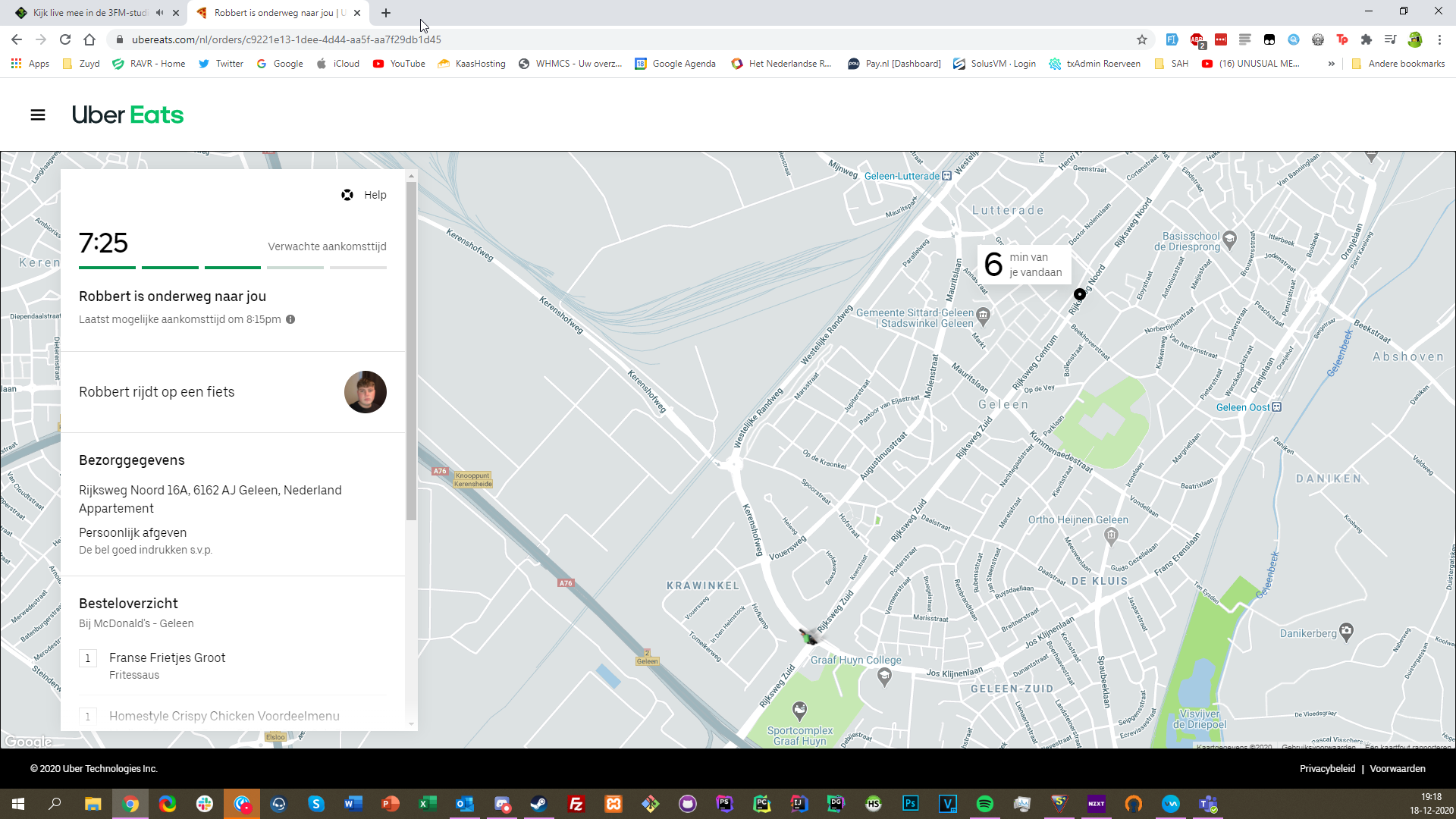
Task: Reload the page
Action: pyautogui.click(x=65, y=39)
